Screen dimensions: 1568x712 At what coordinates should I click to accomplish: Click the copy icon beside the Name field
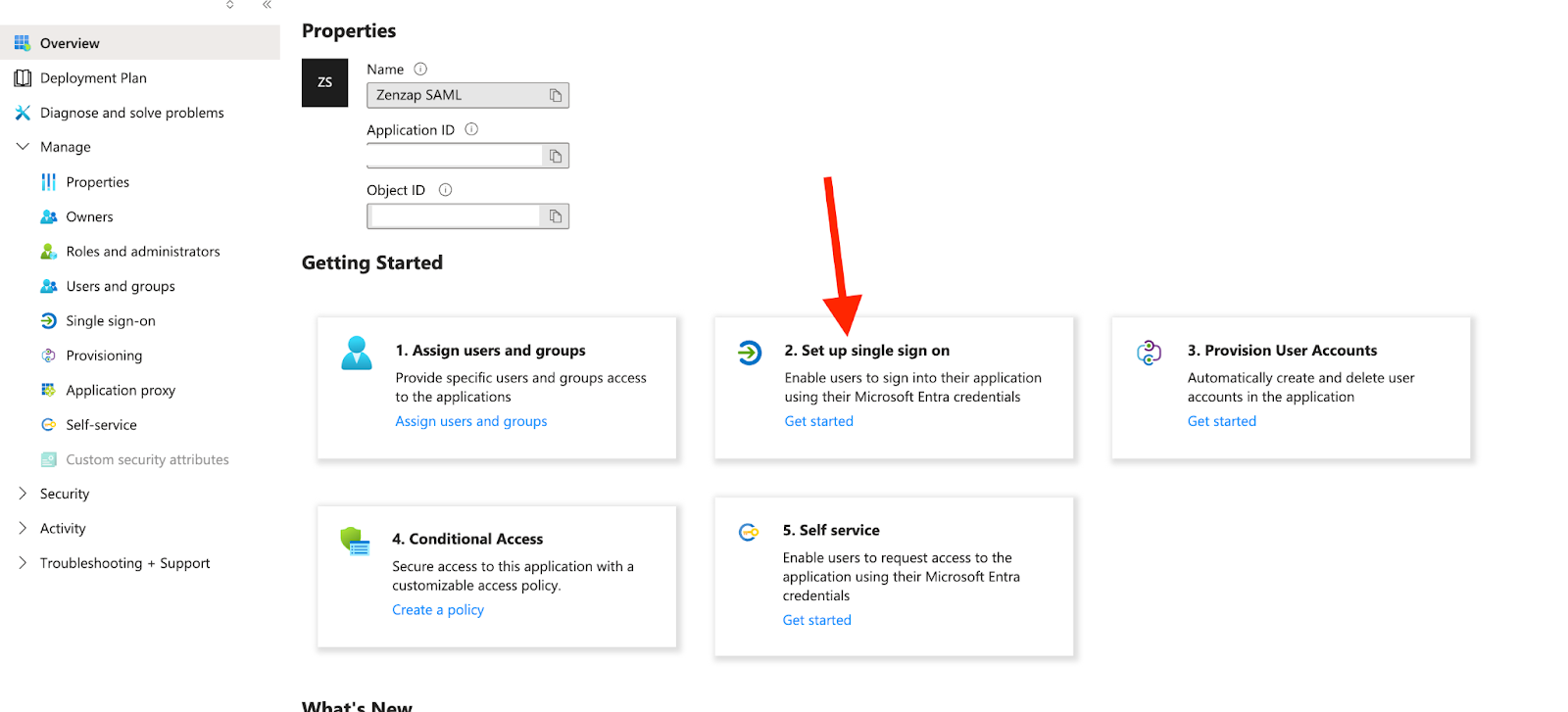pos(556,95)
